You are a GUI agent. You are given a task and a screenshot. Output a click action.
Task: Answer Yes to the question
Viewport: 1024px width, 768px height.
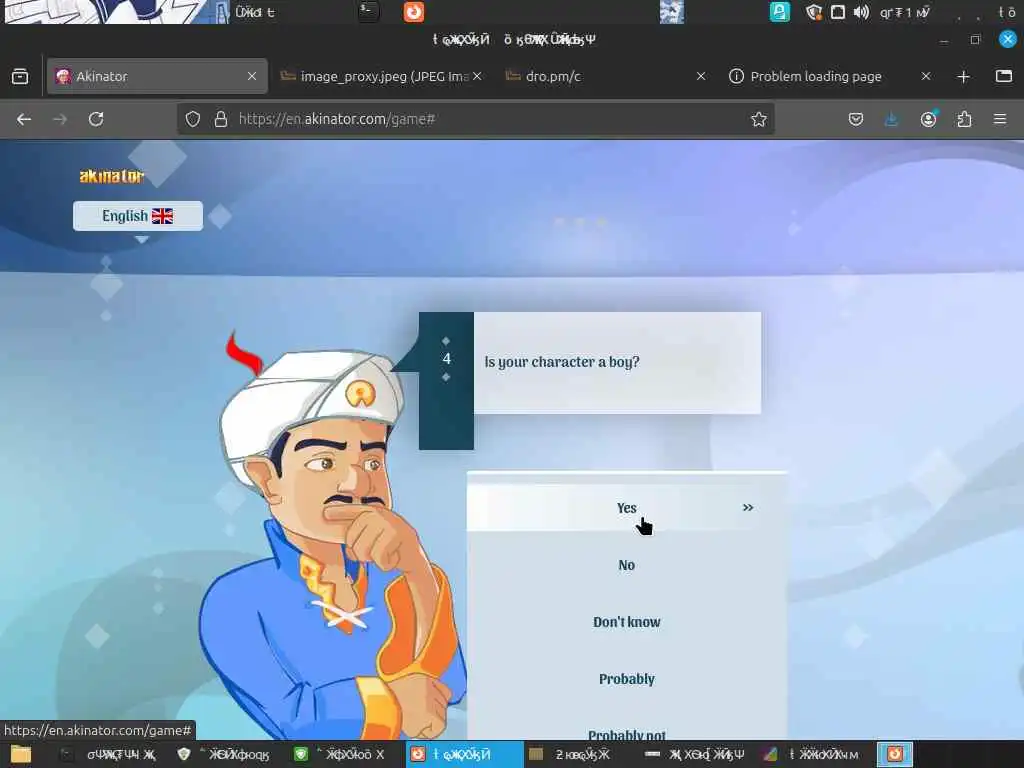[x=627, y=508]
